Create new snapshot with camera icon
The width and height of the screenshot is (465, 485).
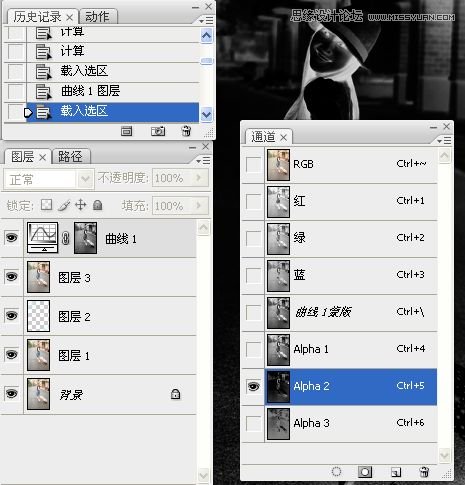[x=158, y=131]
